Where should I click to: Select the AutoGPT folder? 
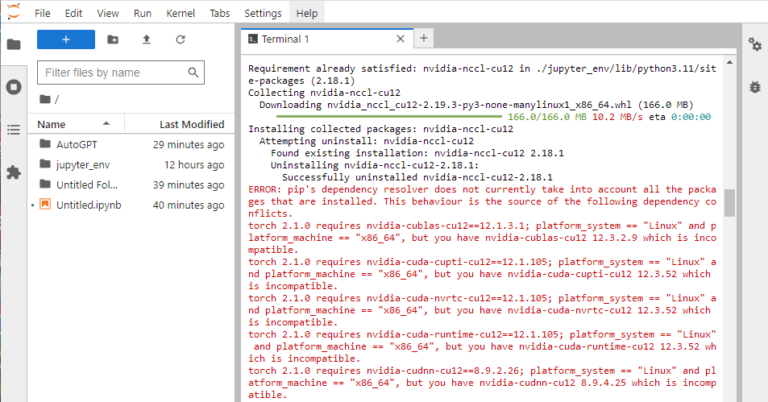coord(75,144)
